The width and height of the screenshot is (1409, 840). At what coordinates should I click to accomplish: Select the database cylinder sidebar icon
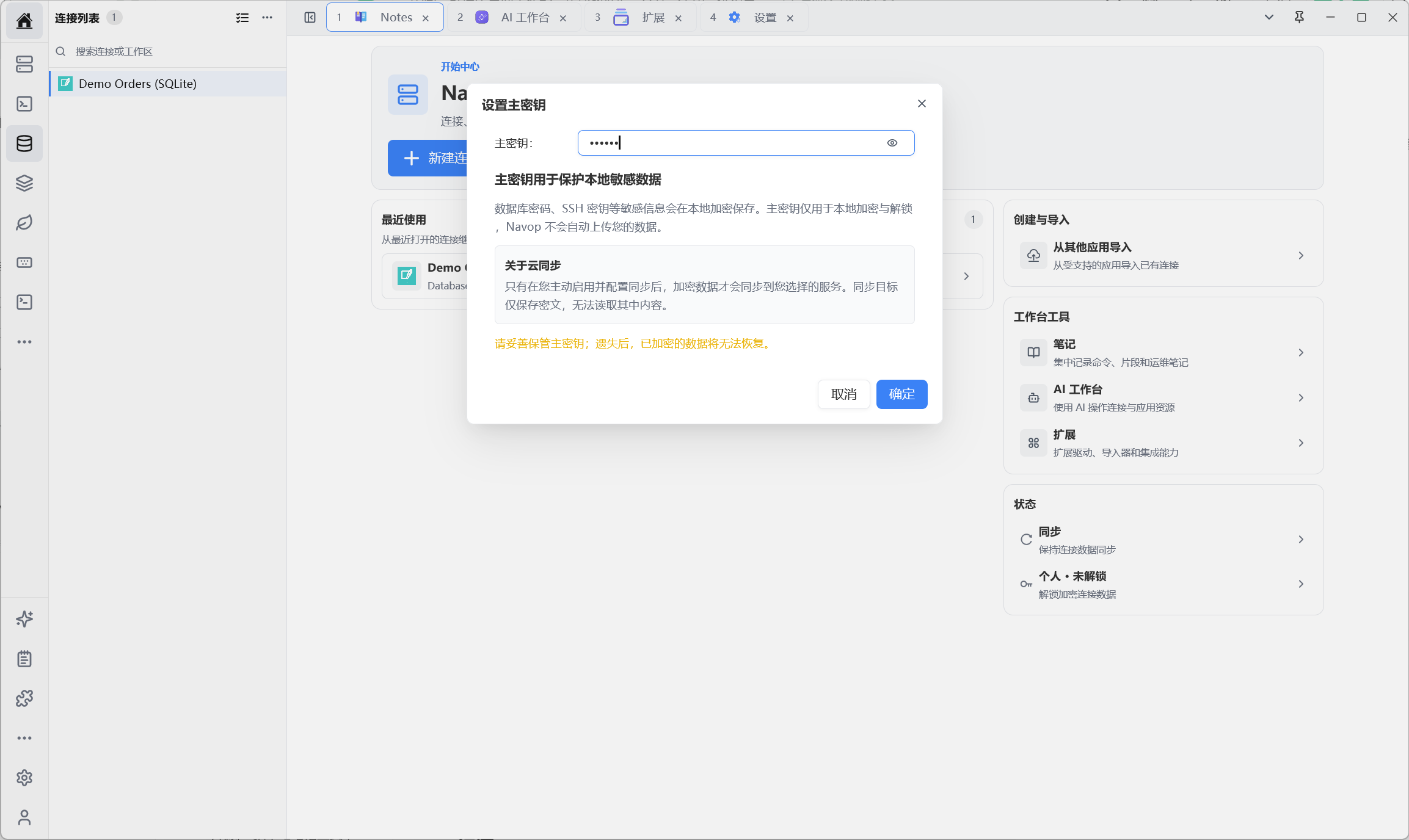[x=24, y=143]
